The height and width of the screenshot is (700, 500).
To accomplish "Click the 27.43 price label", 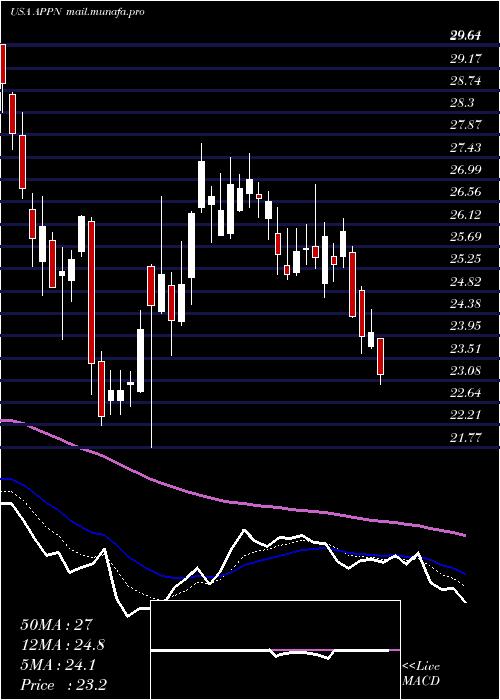I will 465,147.
